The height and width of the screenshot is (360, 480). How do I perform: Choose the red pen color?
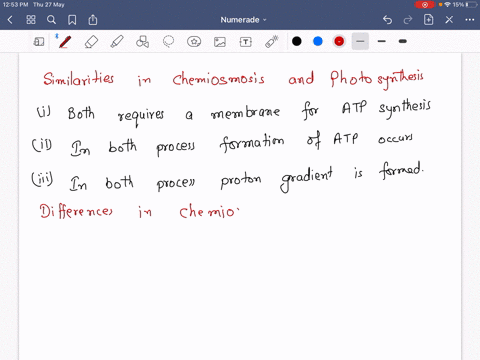click(x=339, y=41)
